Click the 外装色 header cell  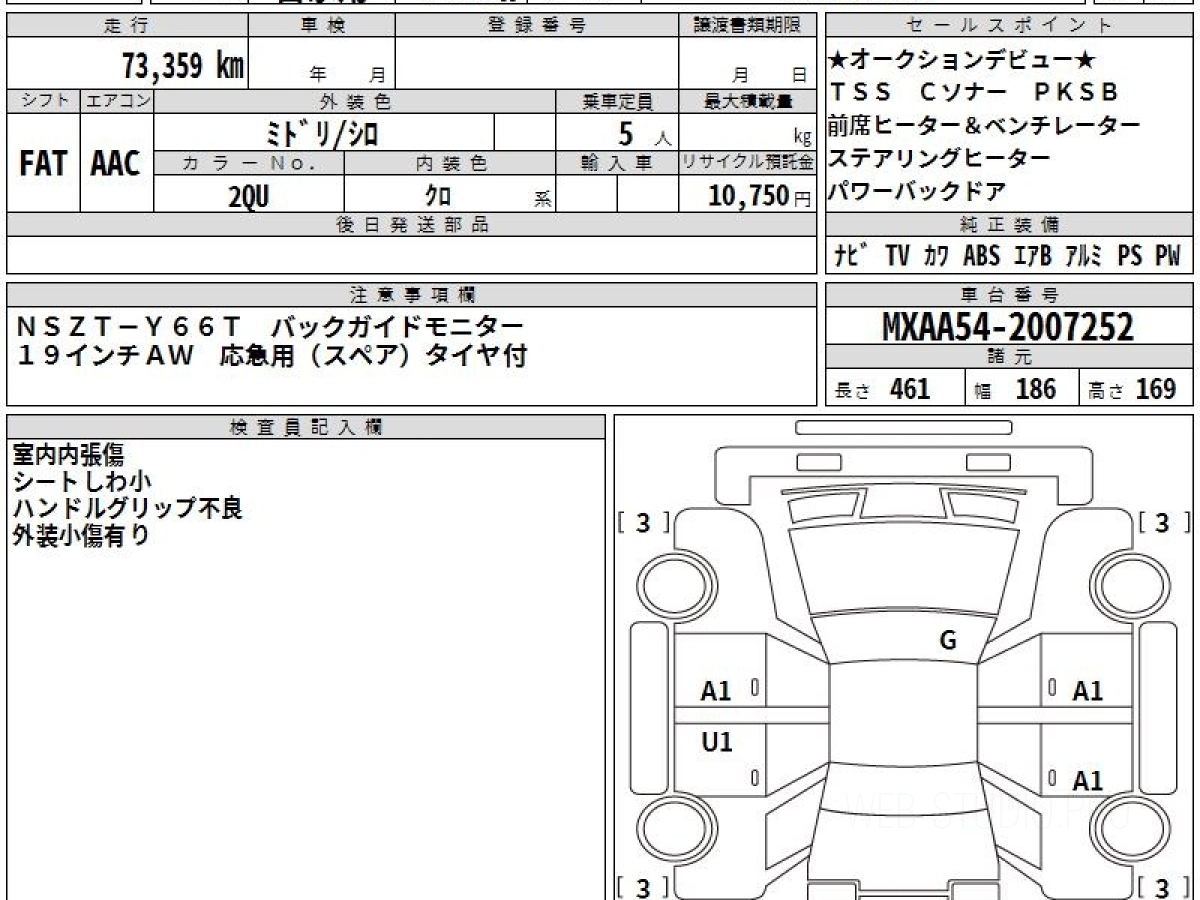pyautogui.click(x=355, y=101)
